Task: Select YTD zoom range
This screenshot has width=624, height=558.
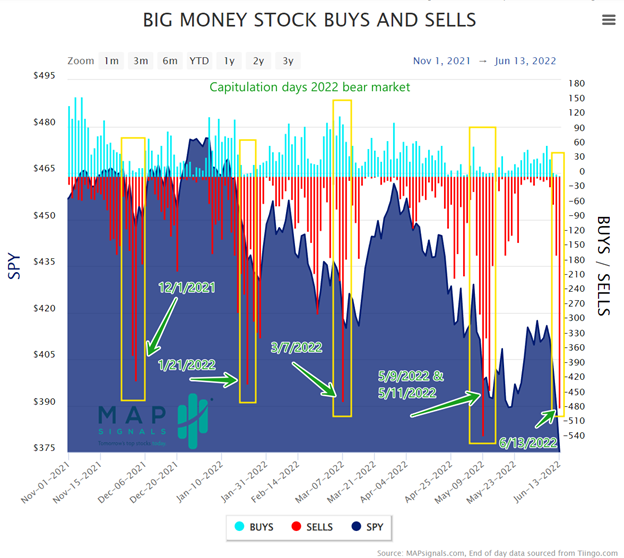Action: (200, 61)
